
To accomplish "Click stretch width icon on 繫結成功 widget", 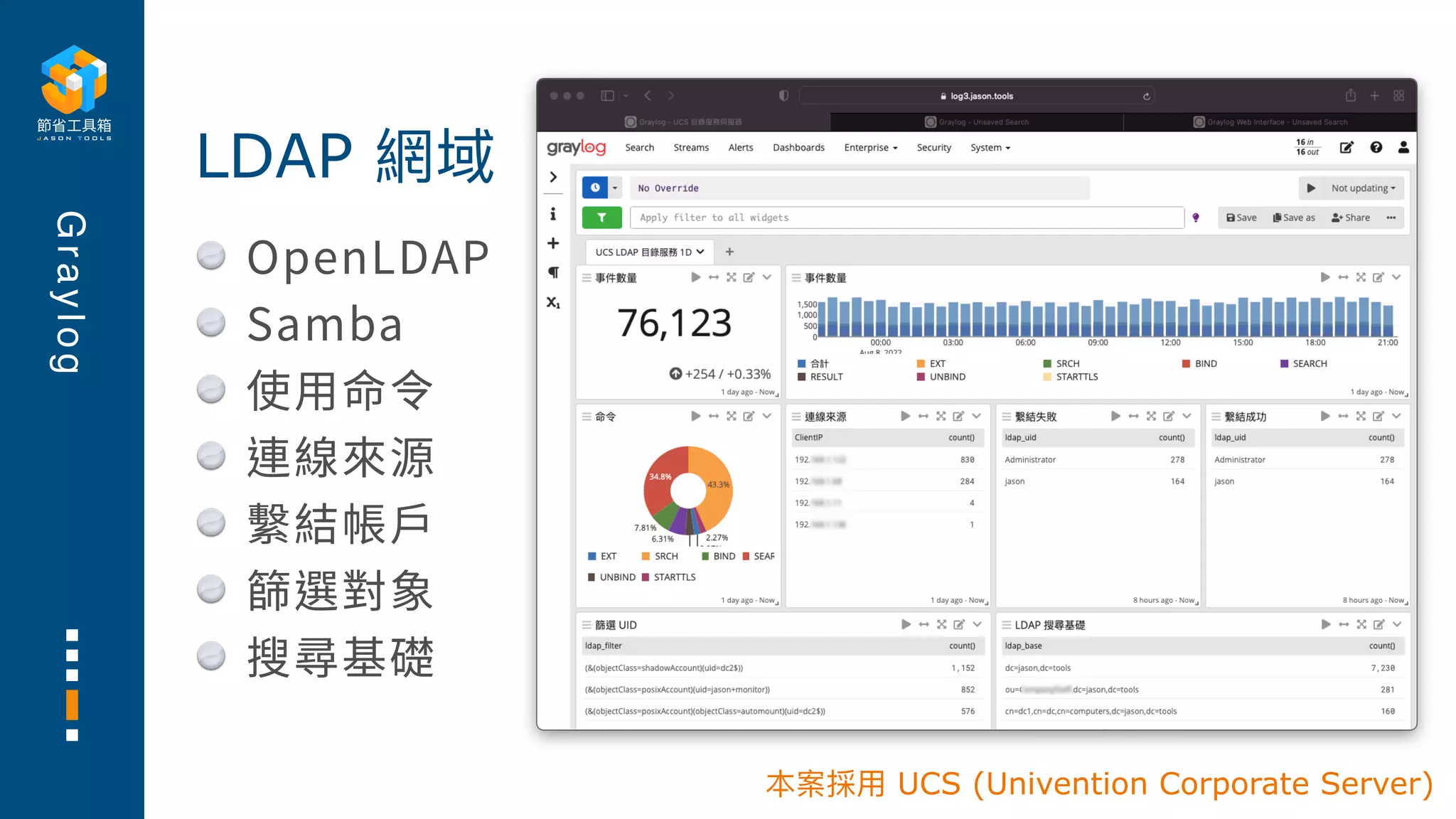I will point(1343,416).
